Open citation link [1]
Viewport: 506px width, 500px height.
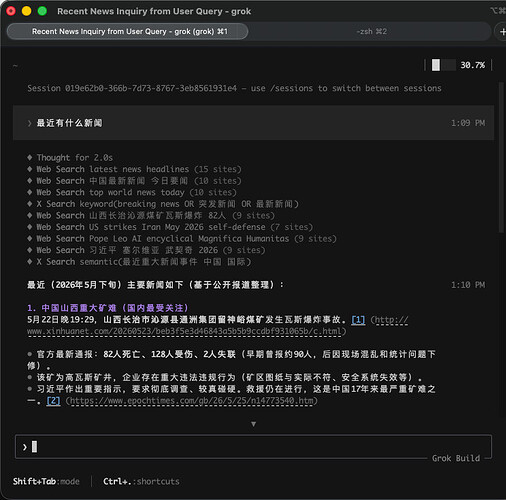pos(358,320)
